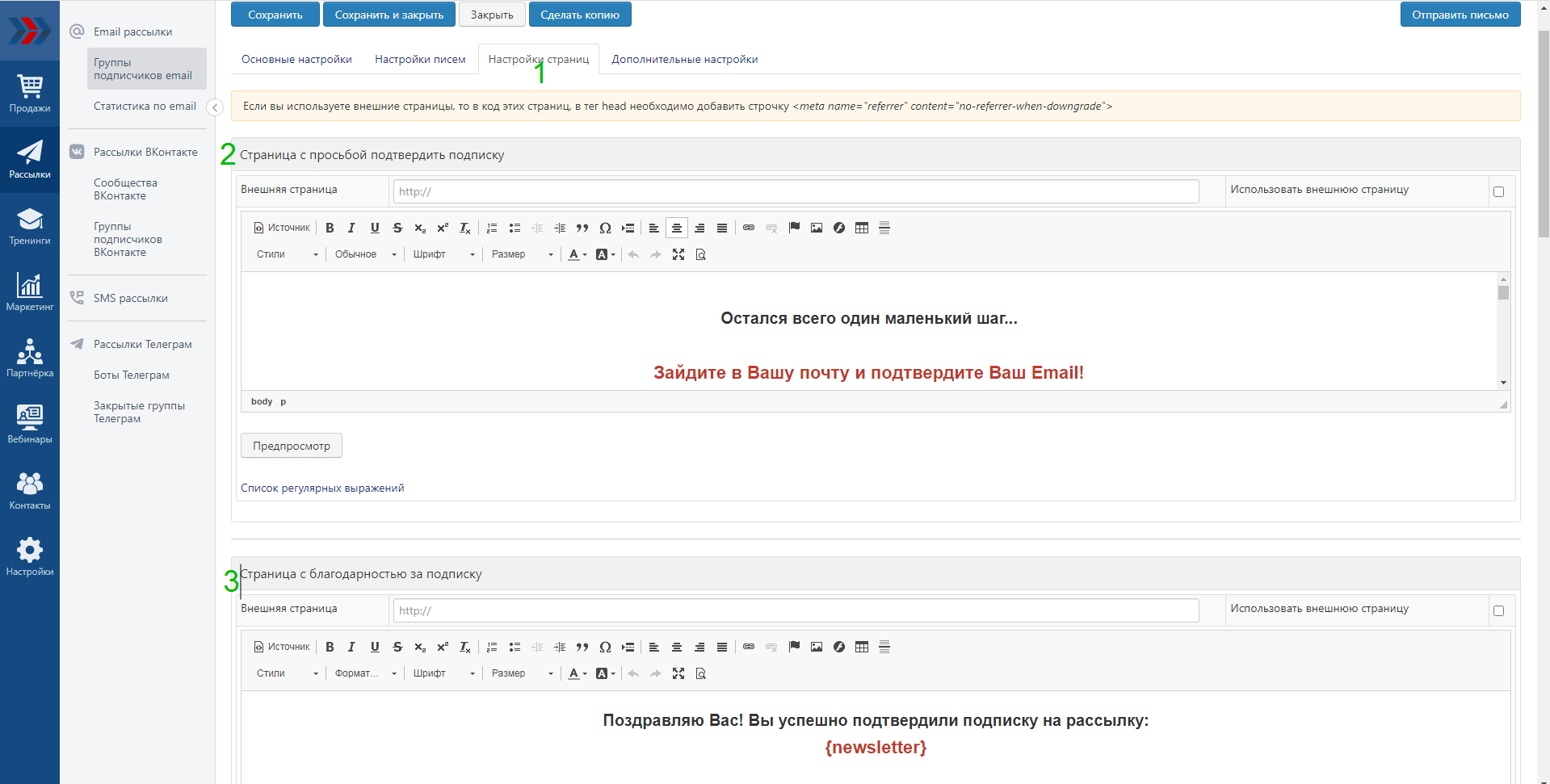This screenshot has height=784, width=1550.
Task: Open the Стили dropdown in first editor
Action: pos(287,254)
